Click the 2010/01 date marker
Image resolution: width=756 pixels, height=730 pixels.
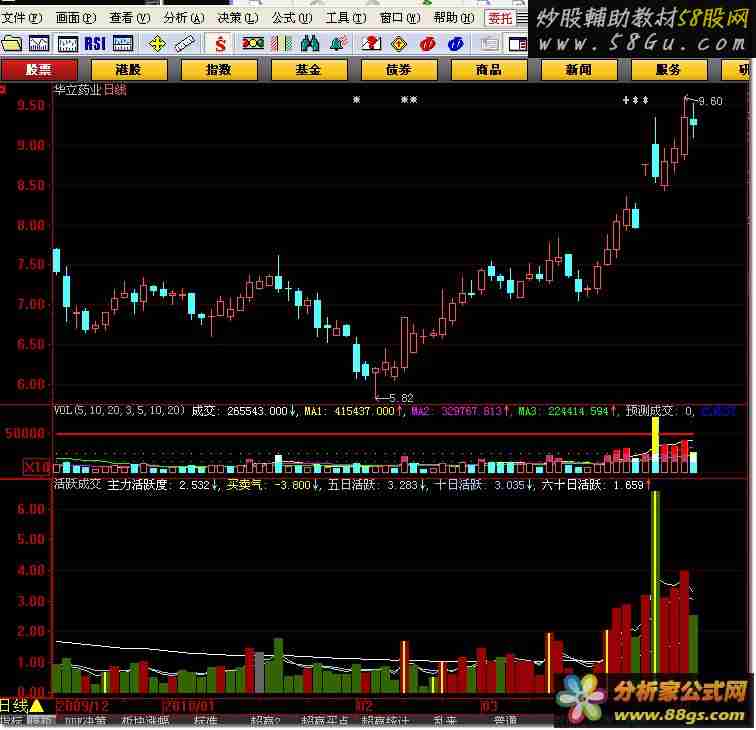point(189,706)
